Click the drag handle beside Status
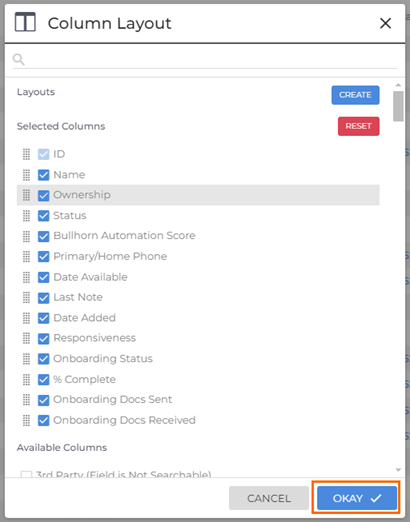Screen dimensions: 410x522 coord(26,216)
